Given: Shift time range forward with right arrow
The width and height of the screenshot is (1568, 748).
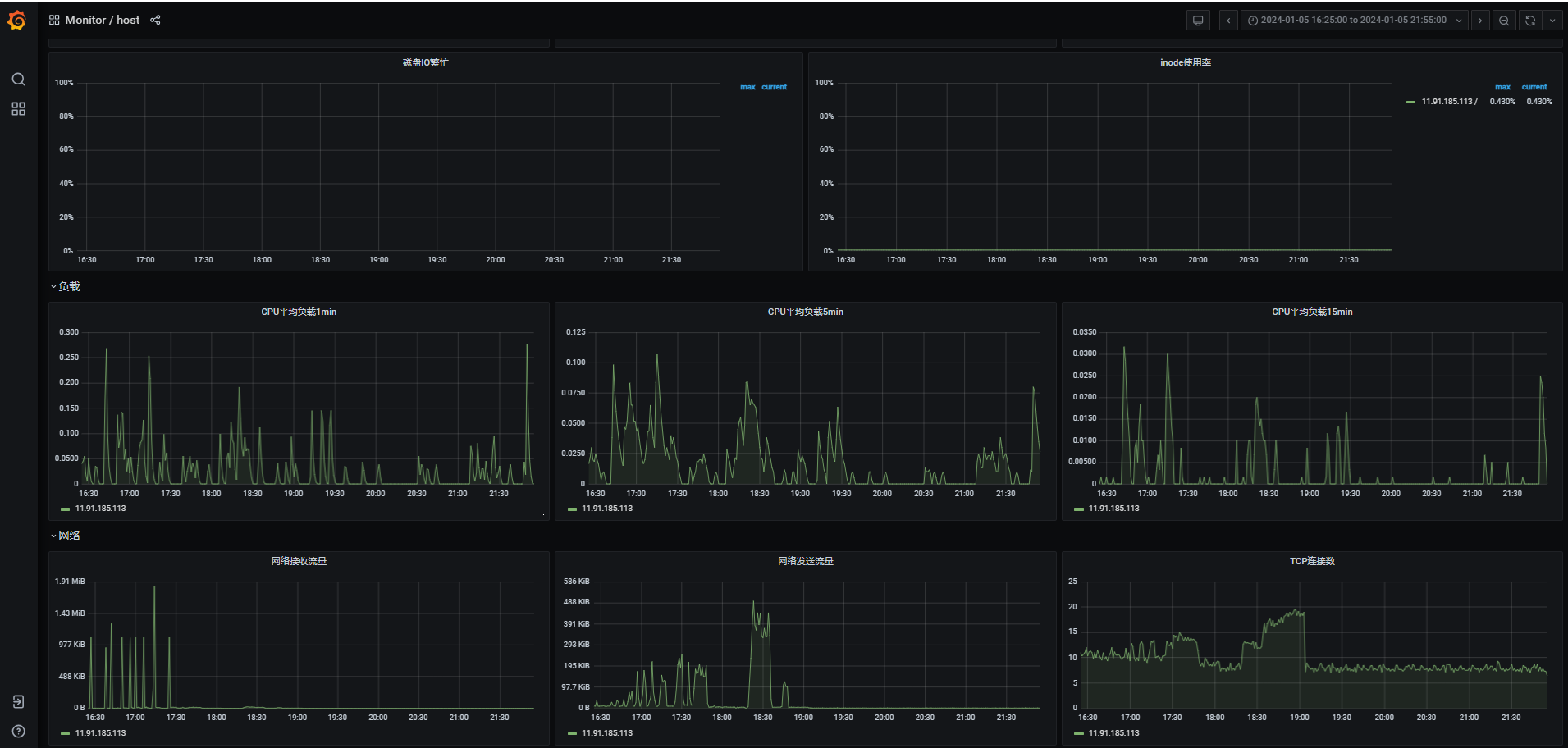Looking at the screenshot, I should [1480, 21].
